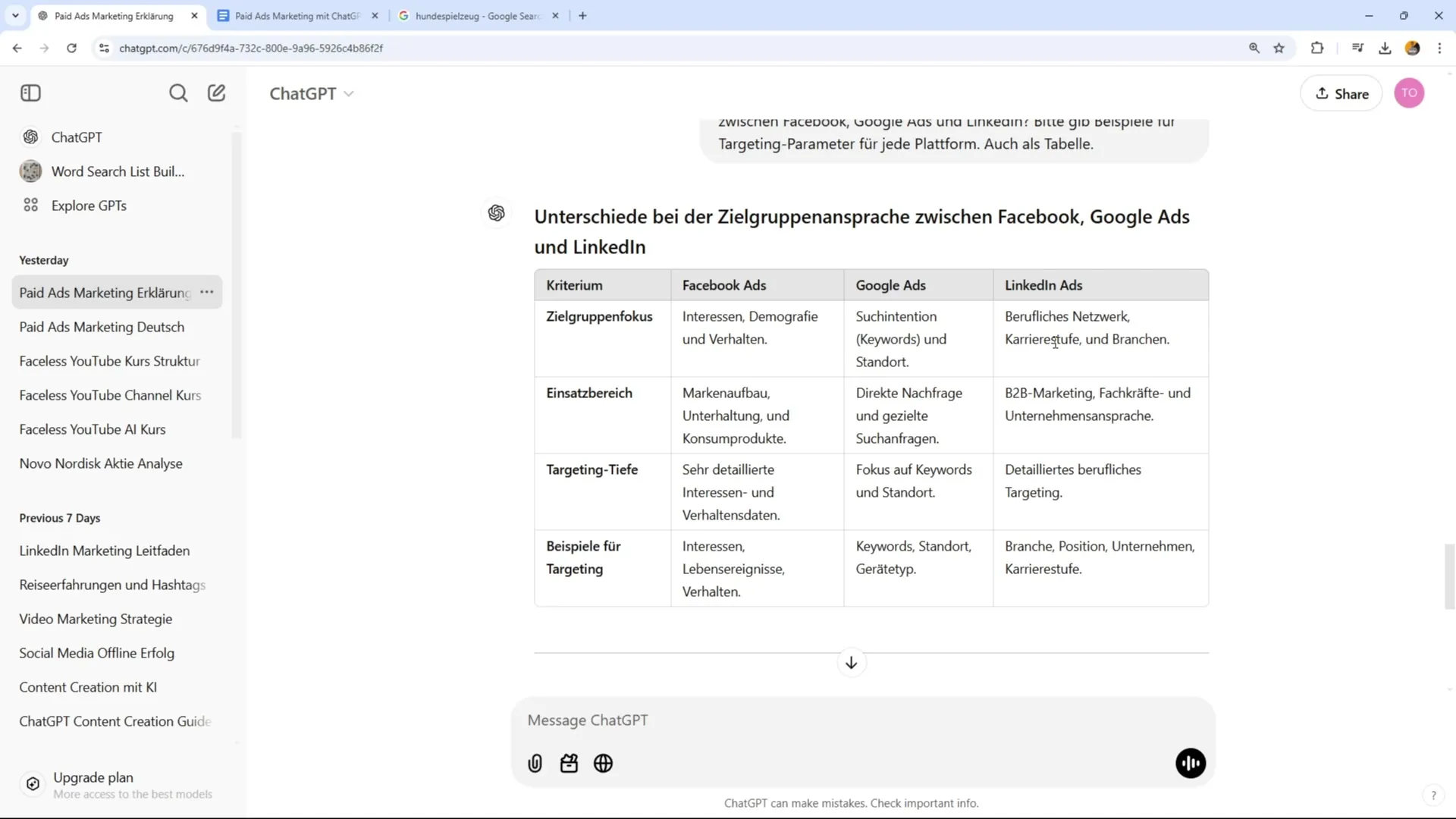Open a new browser tab
1456x819 pixels.
point(582,15)
